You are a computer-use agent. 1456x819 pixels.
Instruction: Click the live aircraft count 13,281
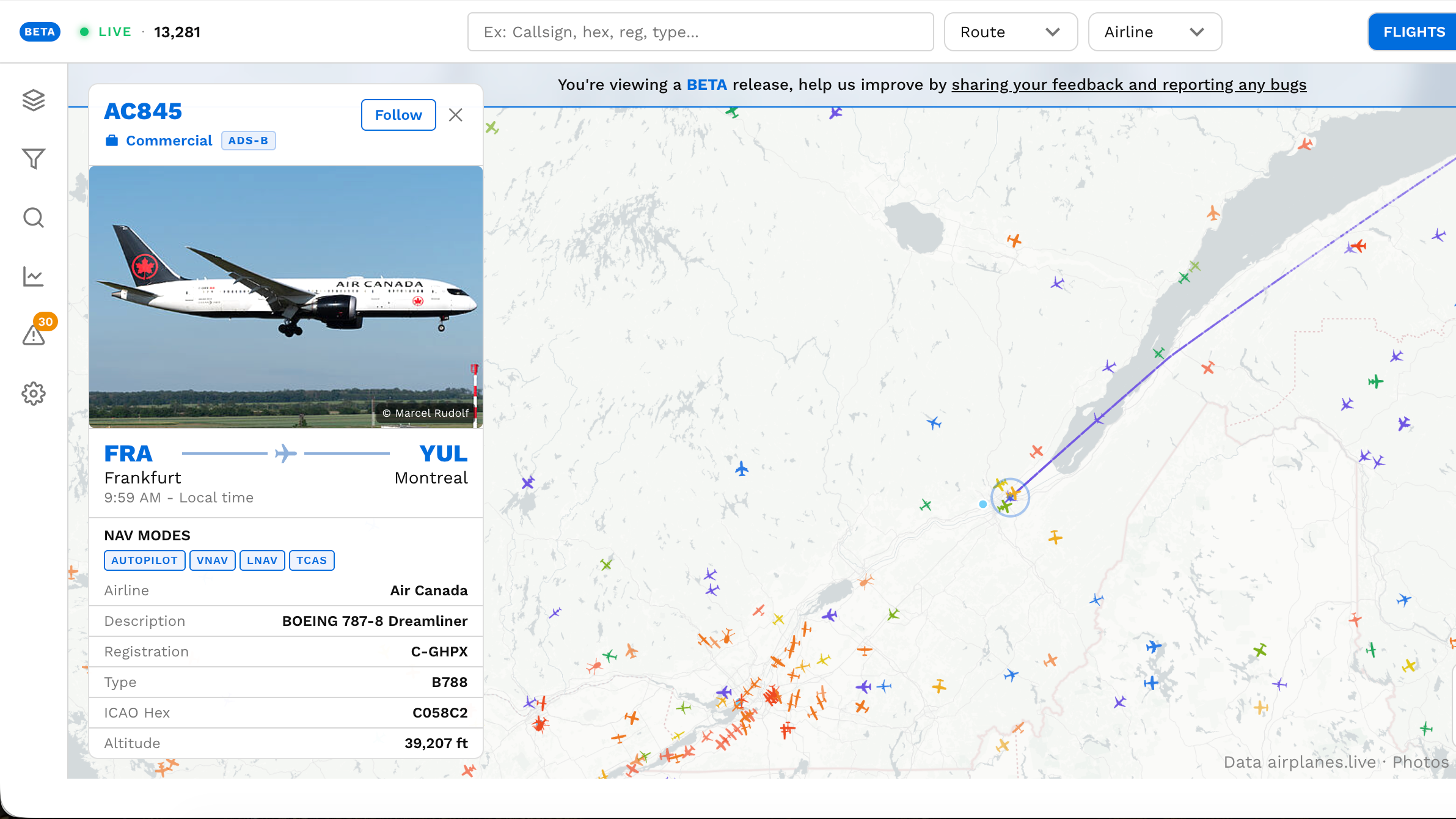click(177, 32)
